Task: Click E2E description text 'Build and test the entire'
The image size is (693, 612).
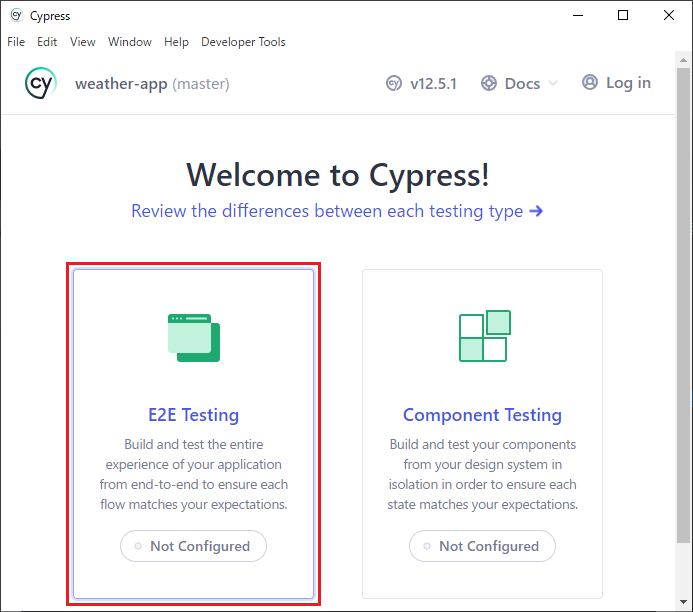Action: pyautogui.click(x=194, y=444)
